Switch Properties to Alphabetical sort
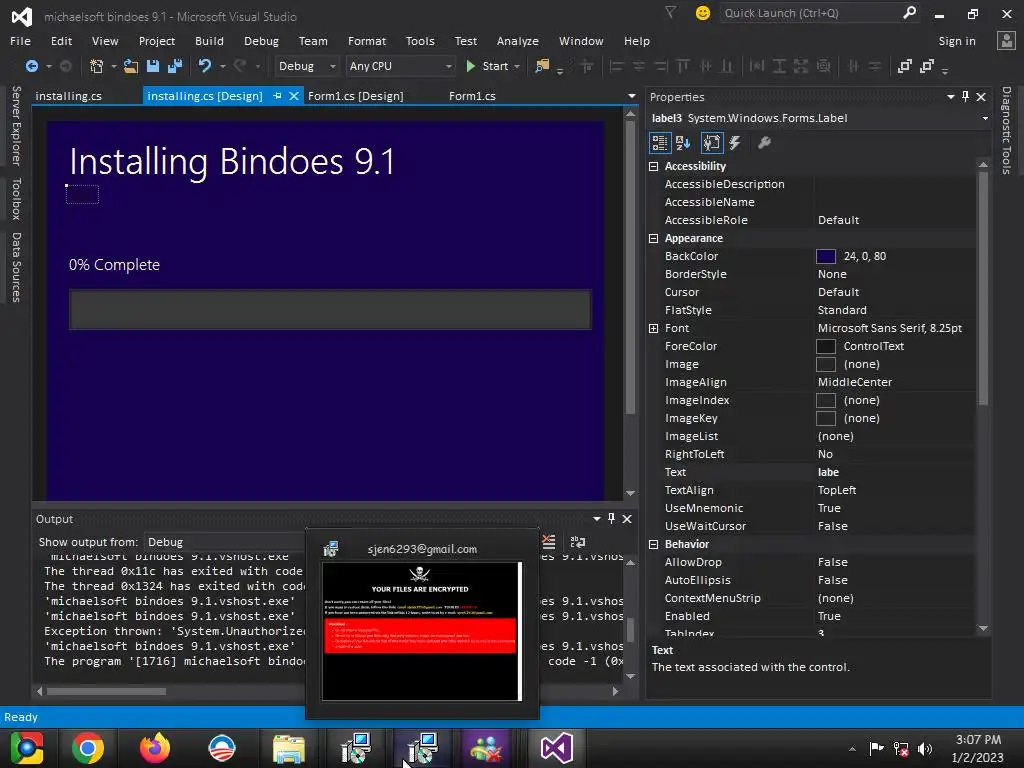Viewport: 1024px width, 768px height. pos(683,142)
